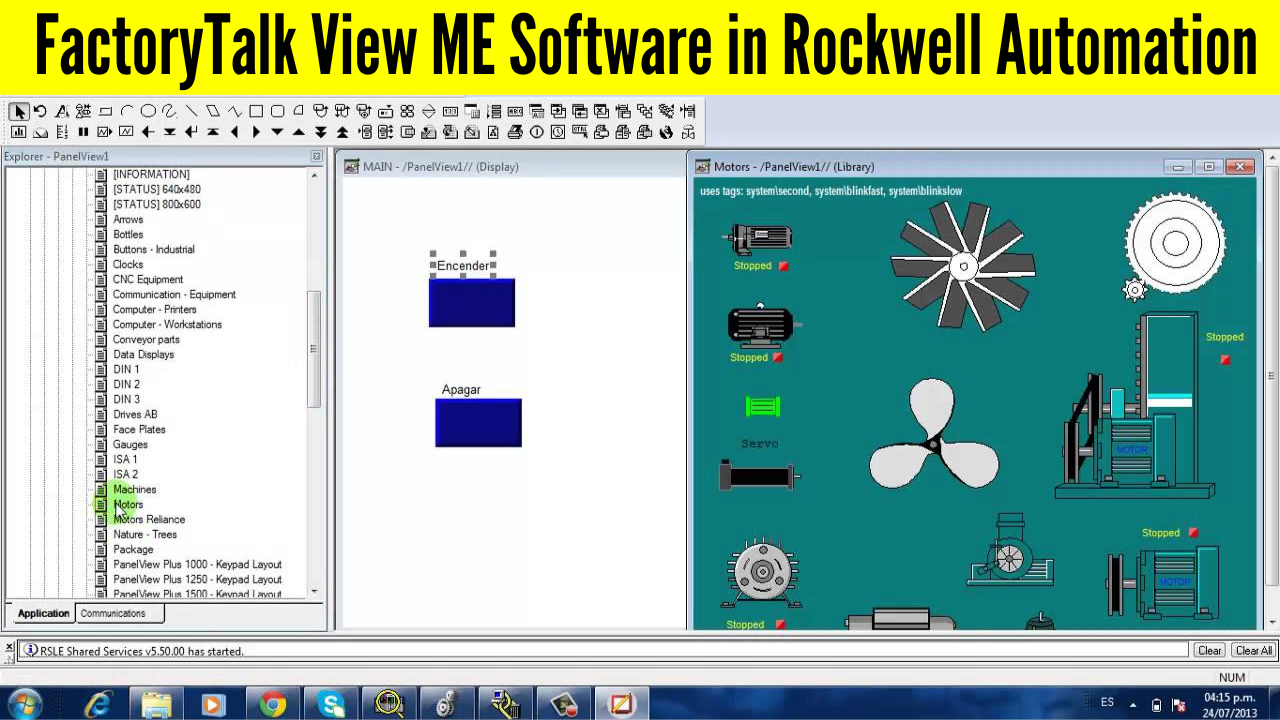Choose the Select arrow tool
1280x720 pixels.
click(x=19, y=111)
